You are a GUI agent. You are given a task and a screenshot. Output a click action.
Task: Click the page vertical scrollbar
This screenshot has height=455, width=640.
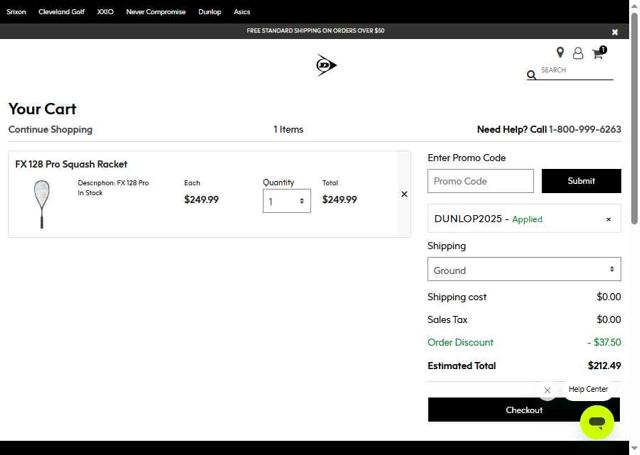point(634,118)
